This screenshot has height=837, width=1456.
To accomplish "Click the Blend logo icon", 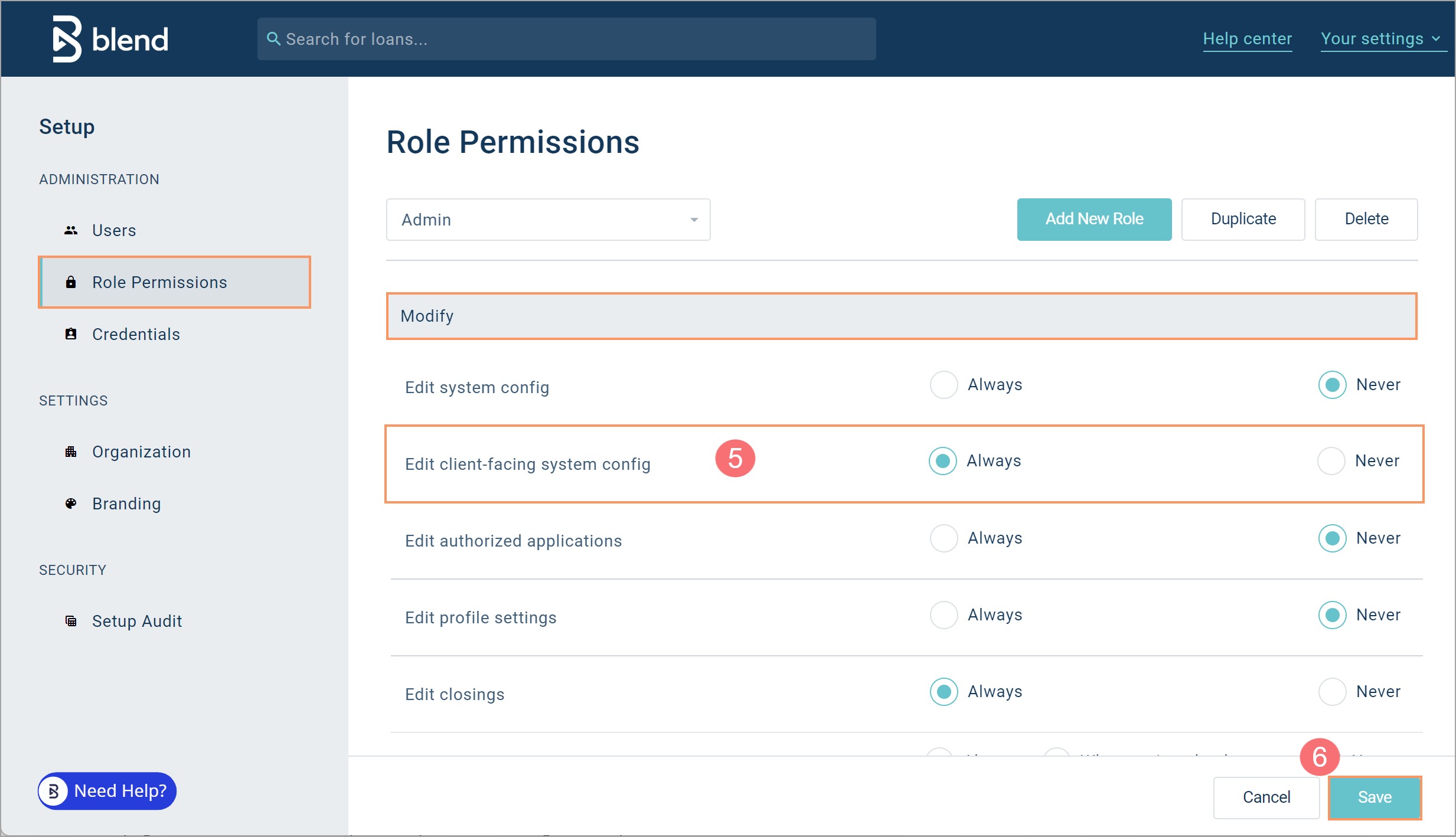I will [x=67, y=39].
